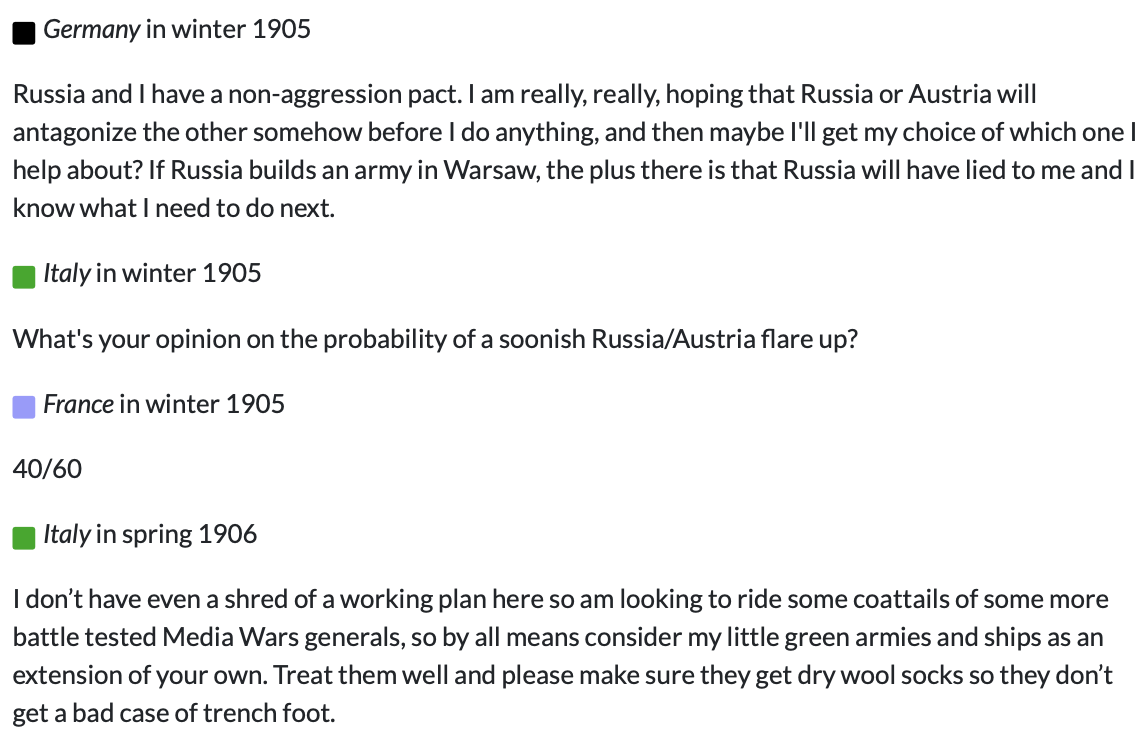Screen dimensions: 1140x742
Task: Click the green Italy square, winter 1905
Action: tap(24, 277)
